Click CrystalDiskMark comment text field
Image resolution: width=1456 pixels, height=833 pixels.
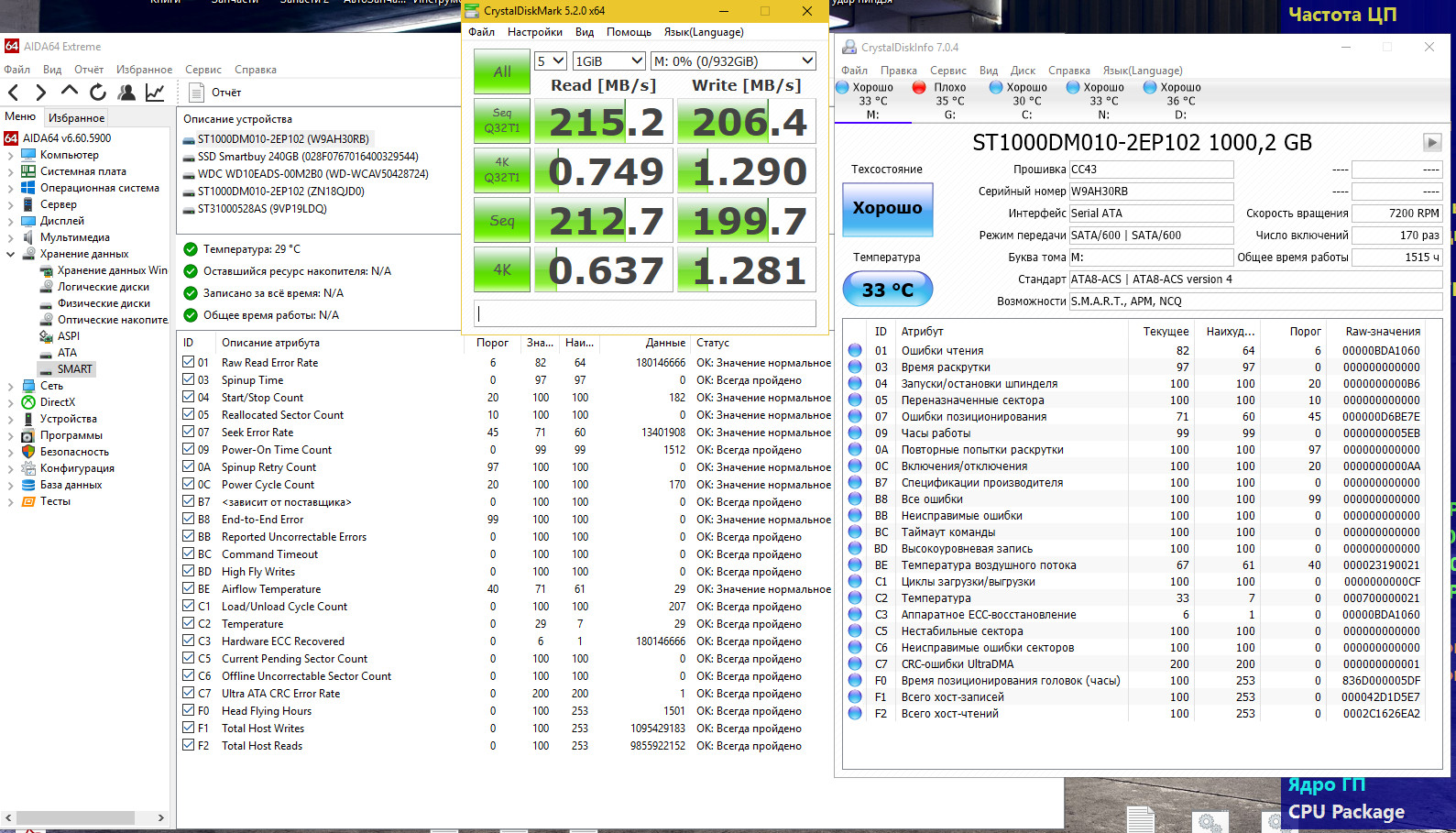point(645,313)
